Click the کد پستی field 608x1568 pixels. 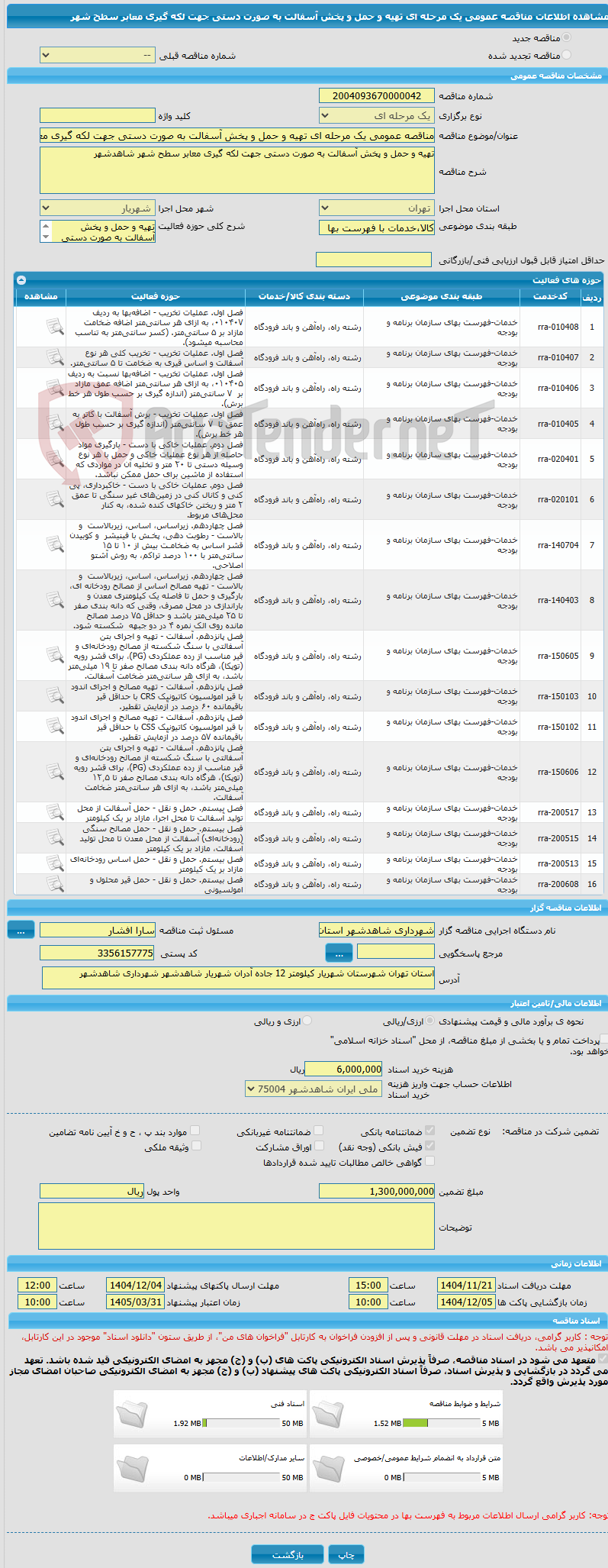(x=98, y=953)
